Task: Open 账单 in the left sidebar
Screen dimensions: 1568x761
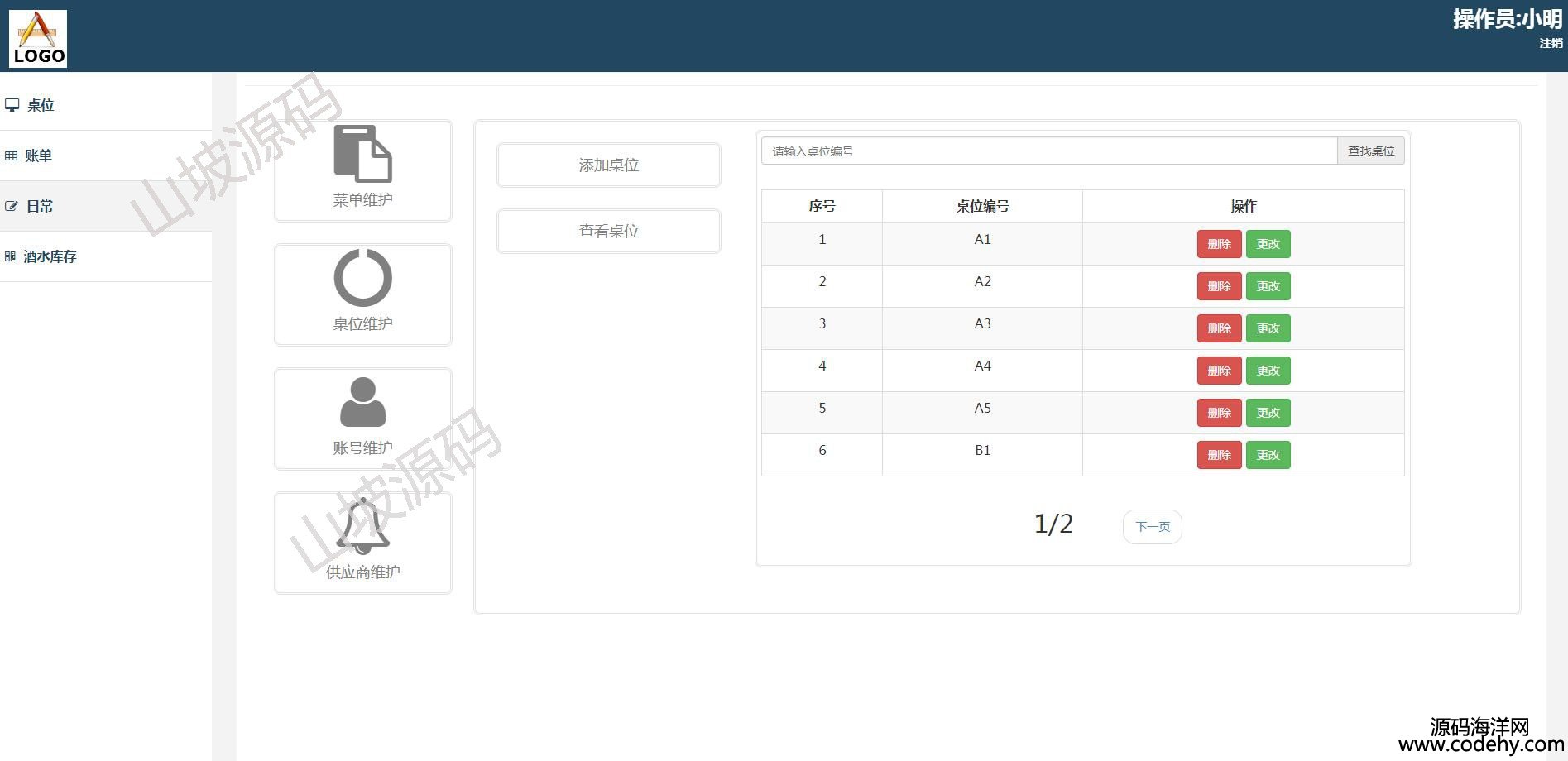Action: coord(38,156)
